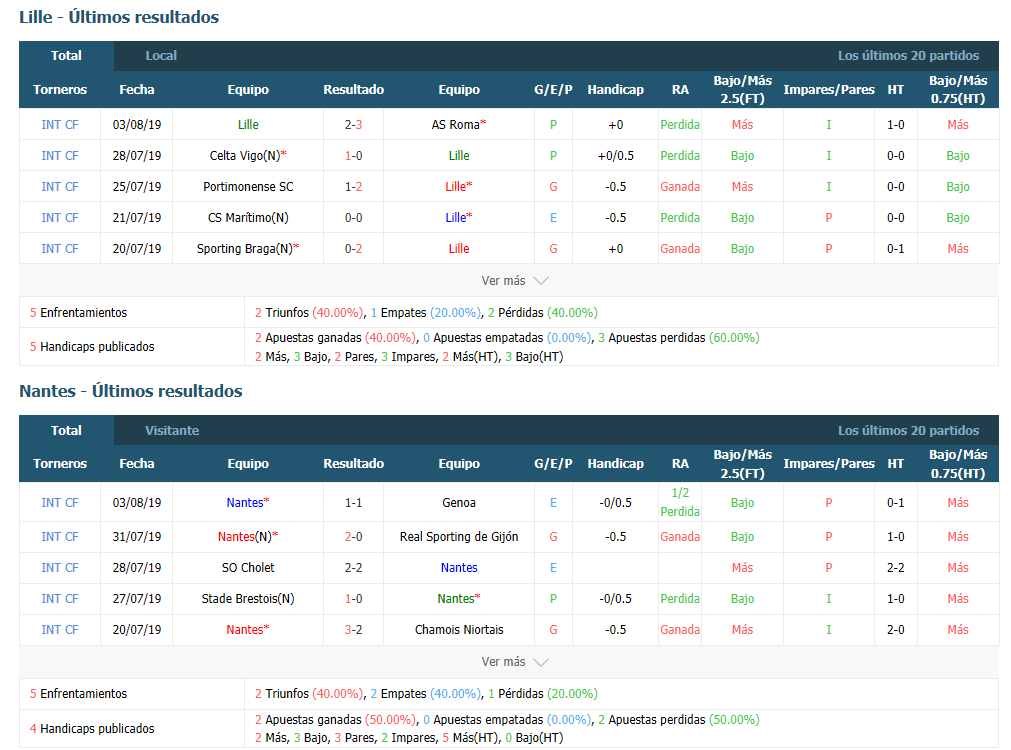Switch to the Visitante tab
This screenshot has height=750, width=1011.
tap(172, 430)
